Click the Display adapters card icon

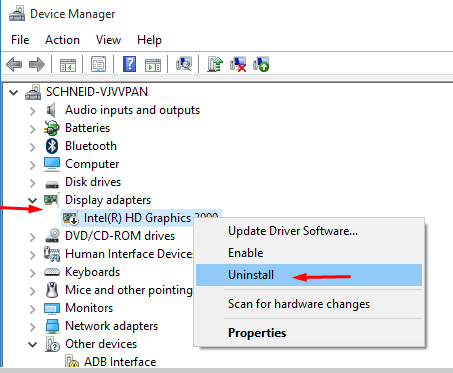[52, 200]
